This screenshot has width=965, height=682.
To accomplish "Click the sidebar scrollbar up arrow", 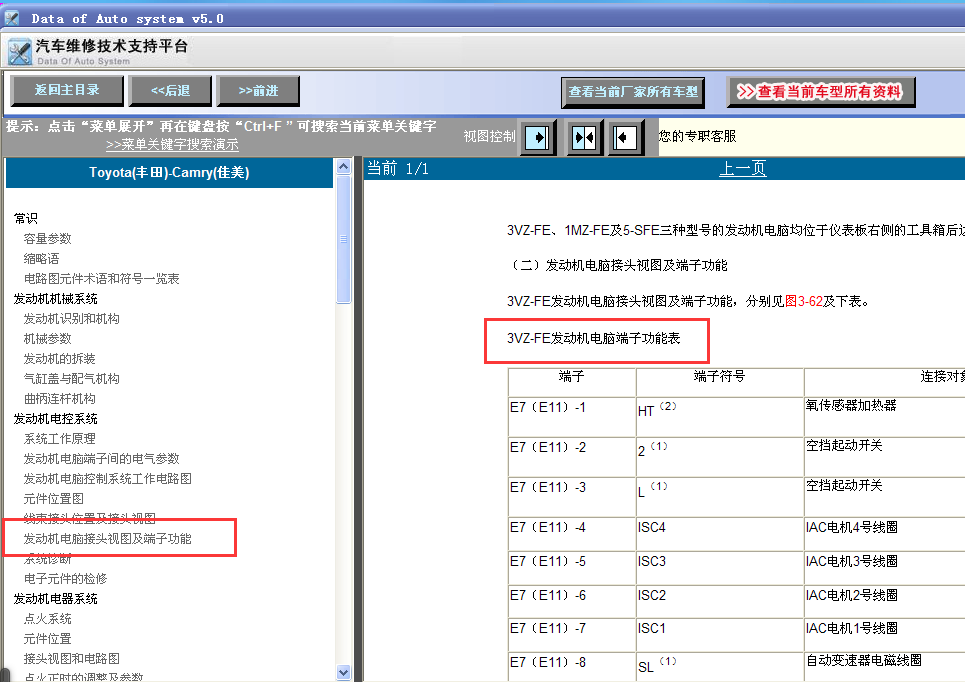I will point(343,166).
